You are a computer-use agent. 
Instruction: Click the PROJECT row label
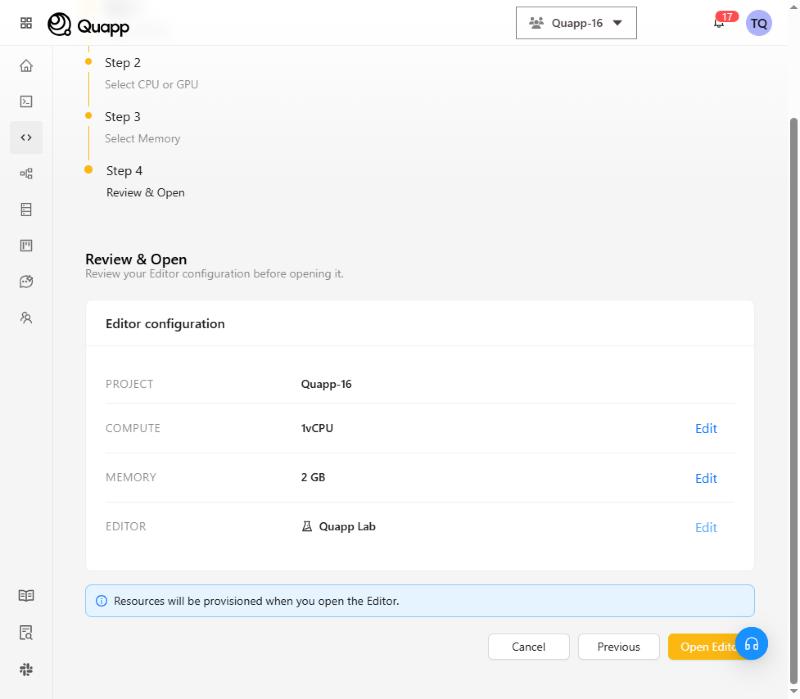point(129,384)
